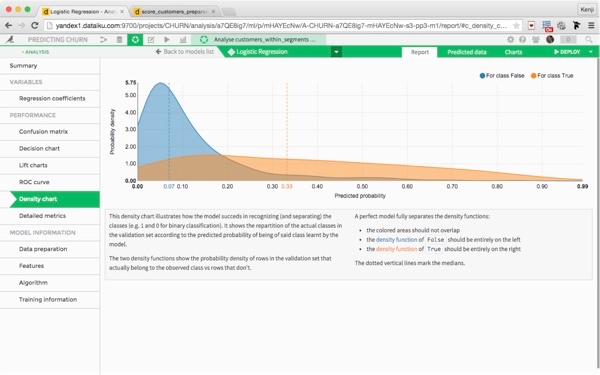Open the settings gear icon
The height and width of the screenshot is (375, 600).
pos(510,39)
